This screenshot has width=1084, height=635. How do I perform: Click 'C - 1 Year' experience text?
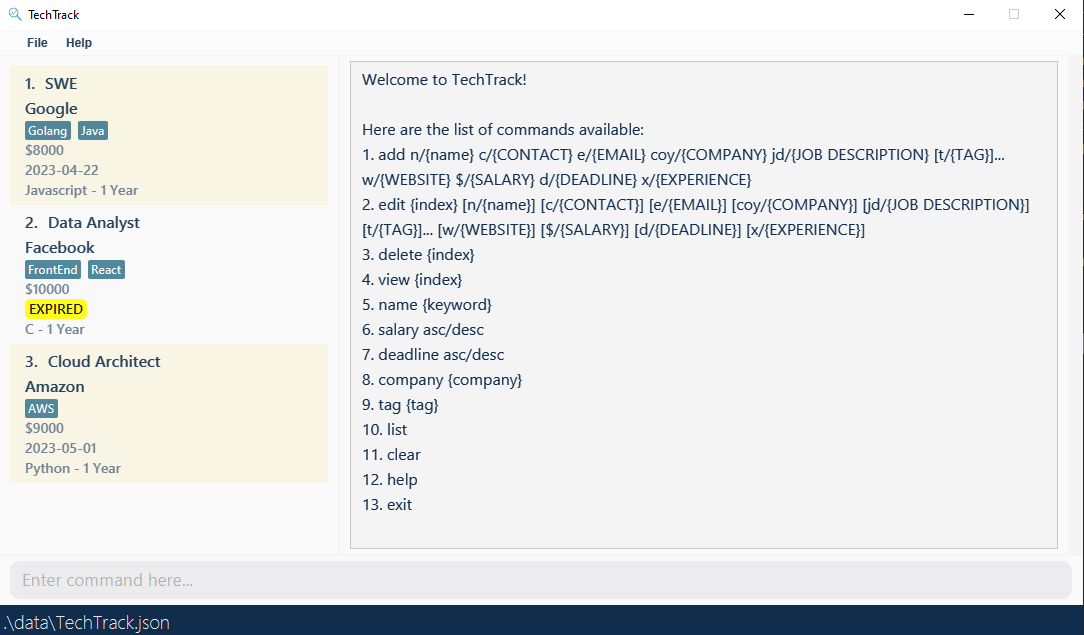tap(55, 329)
